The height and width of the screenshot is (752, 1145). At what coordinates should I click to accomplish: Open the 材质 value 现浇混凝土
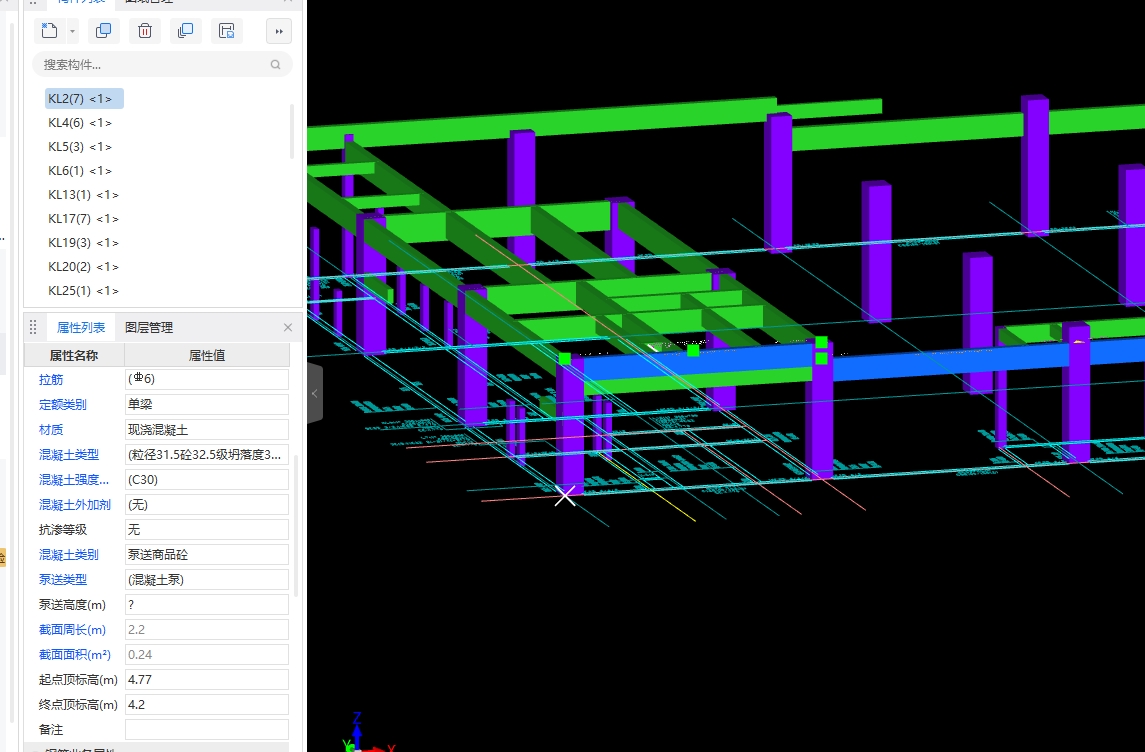tap(207, 429)
